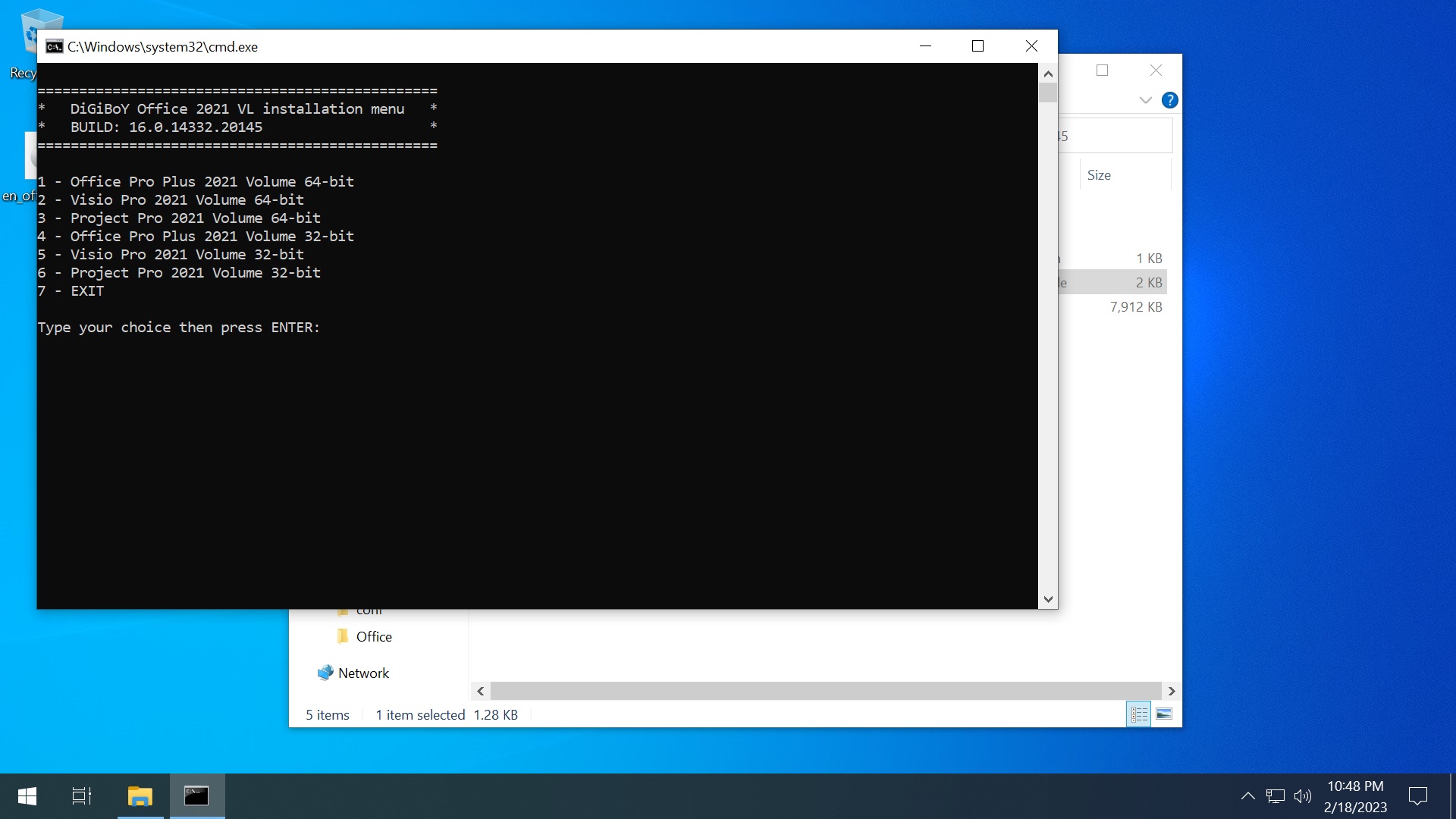Click the 'BUILD: 16.0.14332.20145' line
Viewport: 1456px width, 819px height.
[166, 127]
